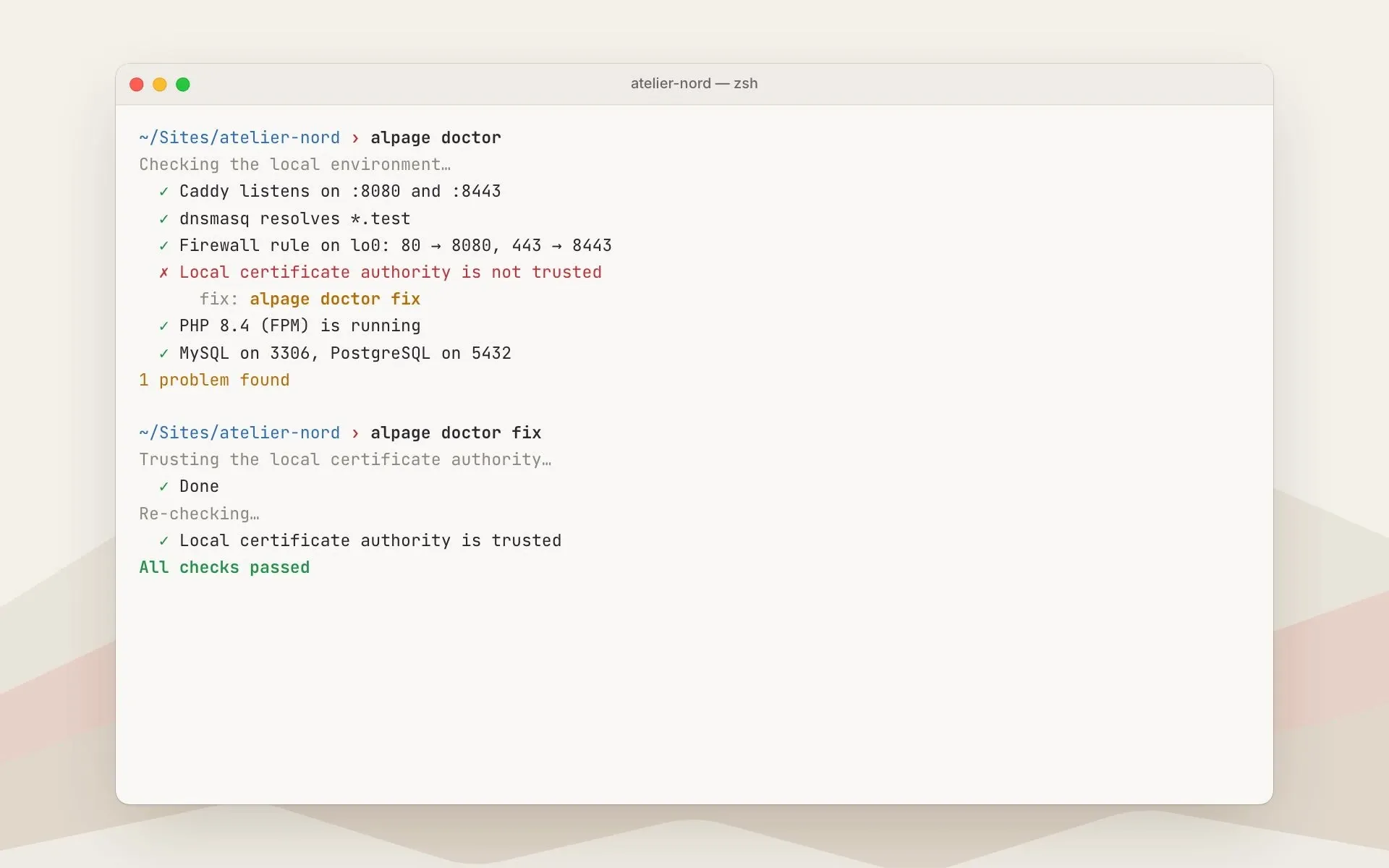
Task: Click the window title 'atelier-nord — zsh'
Action: [x=694, y=83]
